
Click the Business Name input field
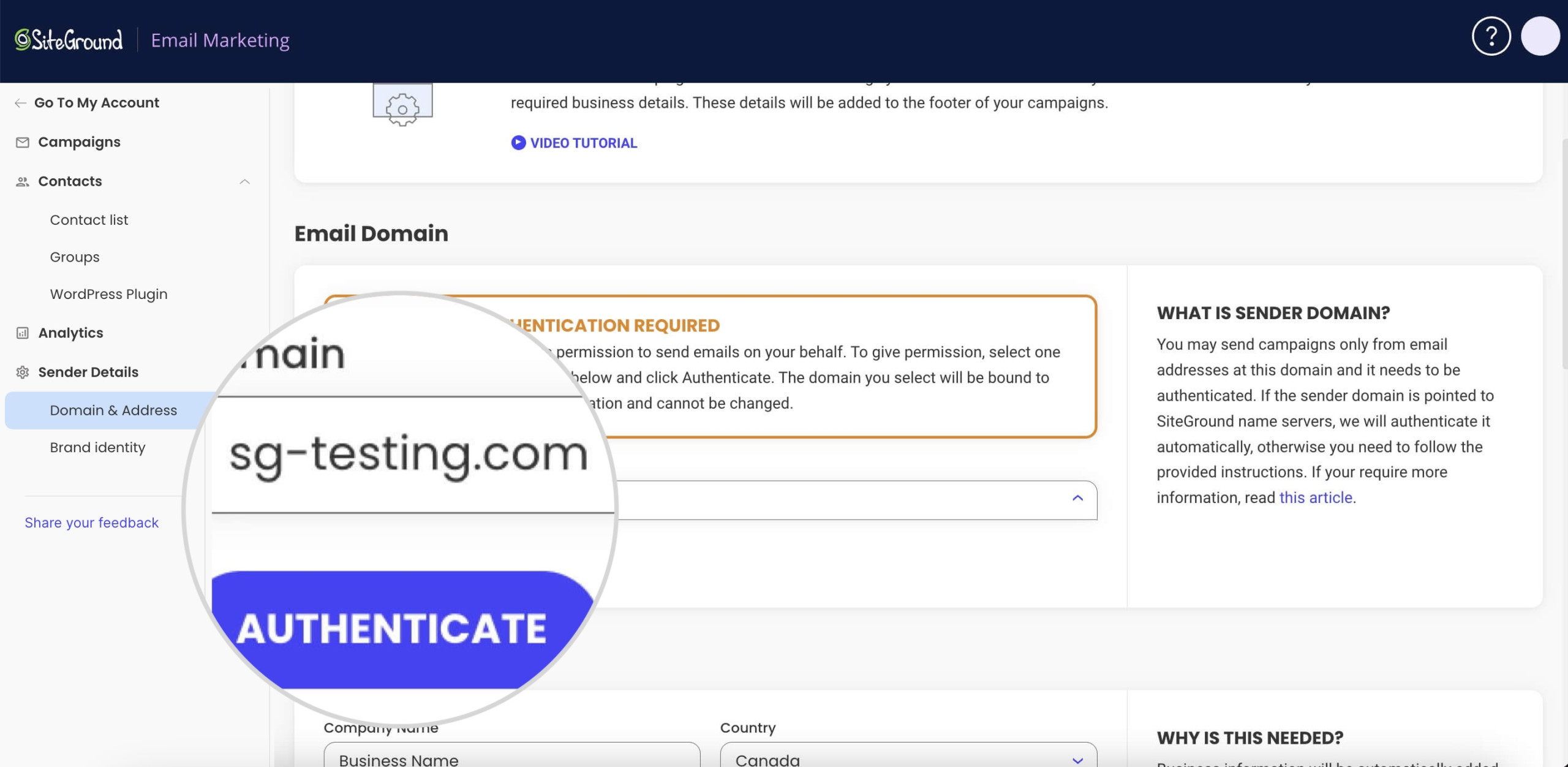[512, 760]
